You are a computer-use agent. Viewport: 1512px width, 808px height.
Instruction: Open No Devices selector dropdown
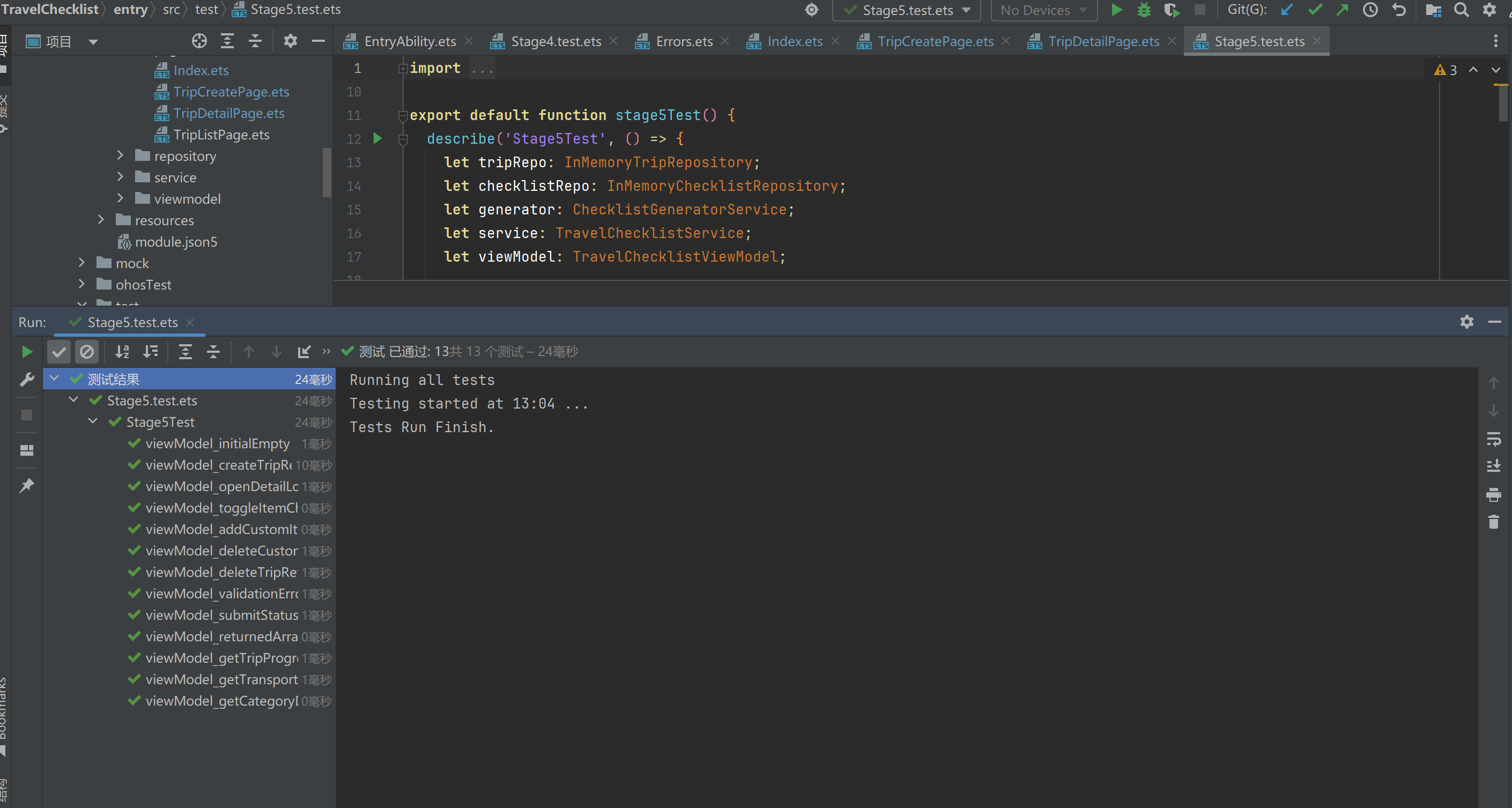point(1043,10)
